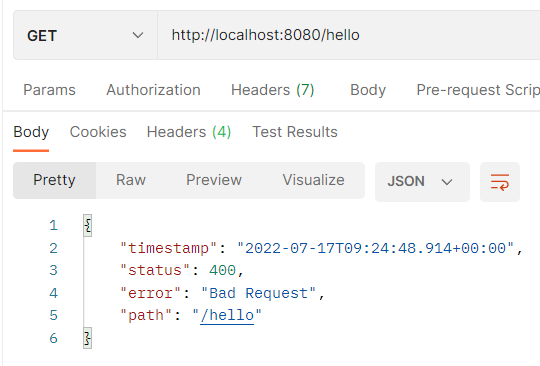Open the Test Results tab

click(x=295, y=132)
